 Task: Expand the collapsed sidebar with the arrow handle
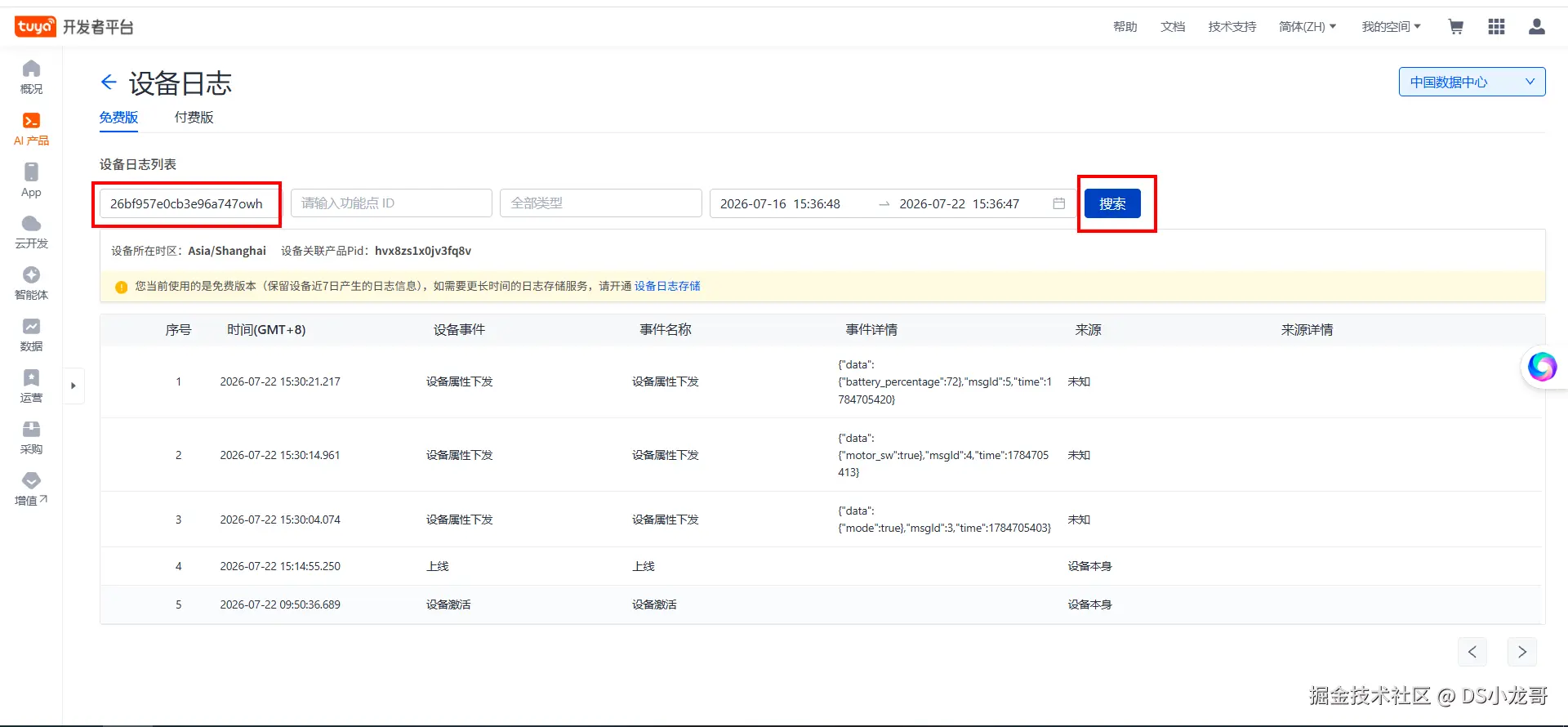coord(73,386)
